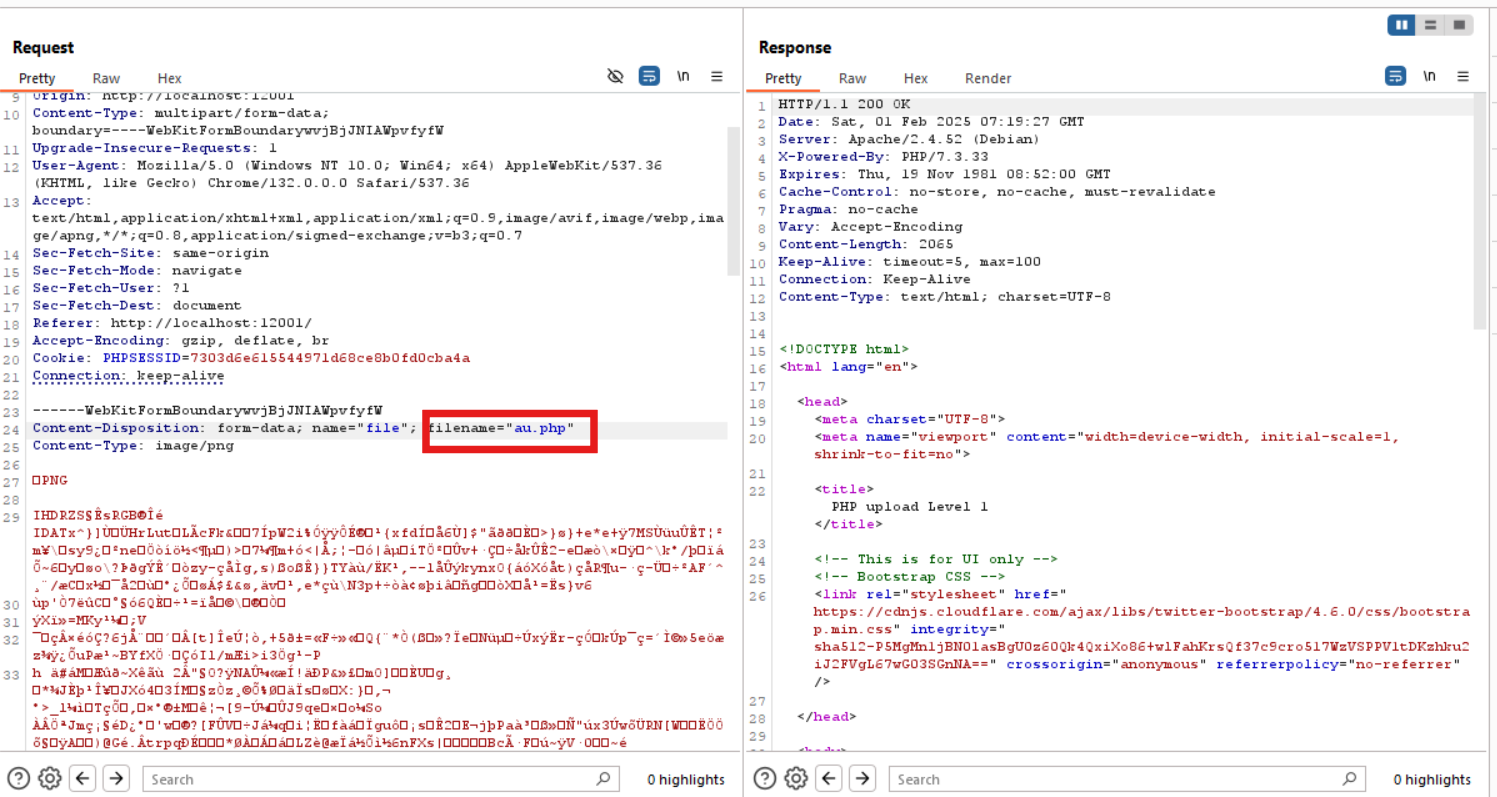Toggle word wrap icon in Response panel
1497x797 pixels.
pyautogui.click(x=1395, y=77)
